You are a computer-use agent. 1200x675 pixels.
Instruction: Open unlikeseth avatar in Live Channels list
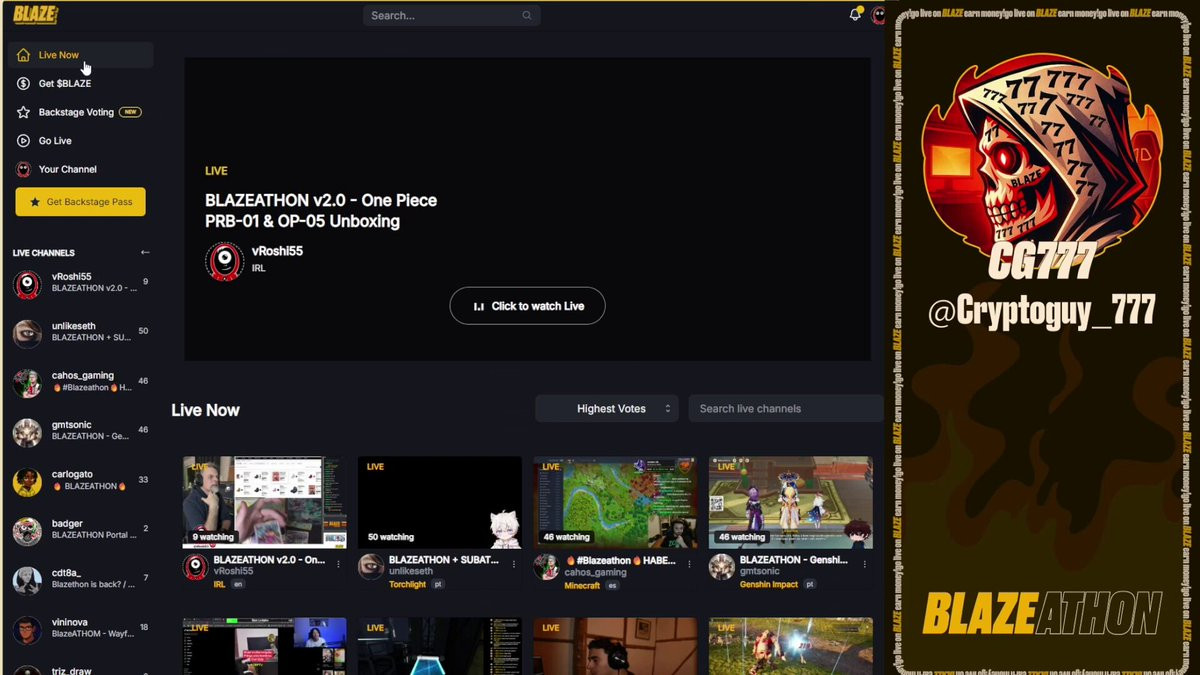(27, 334)
